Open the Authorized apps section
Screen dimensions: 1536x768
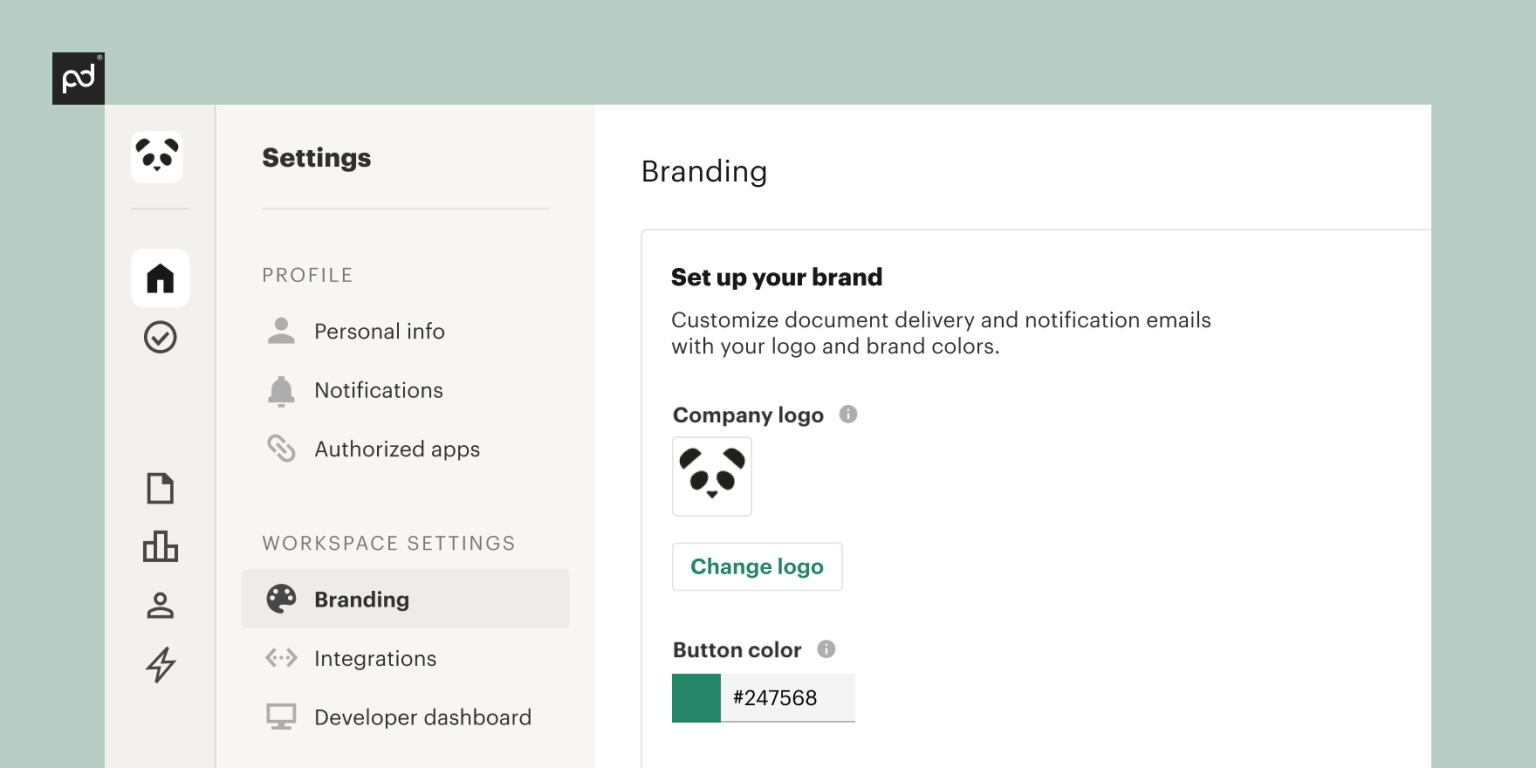click(x=397, y=449)
